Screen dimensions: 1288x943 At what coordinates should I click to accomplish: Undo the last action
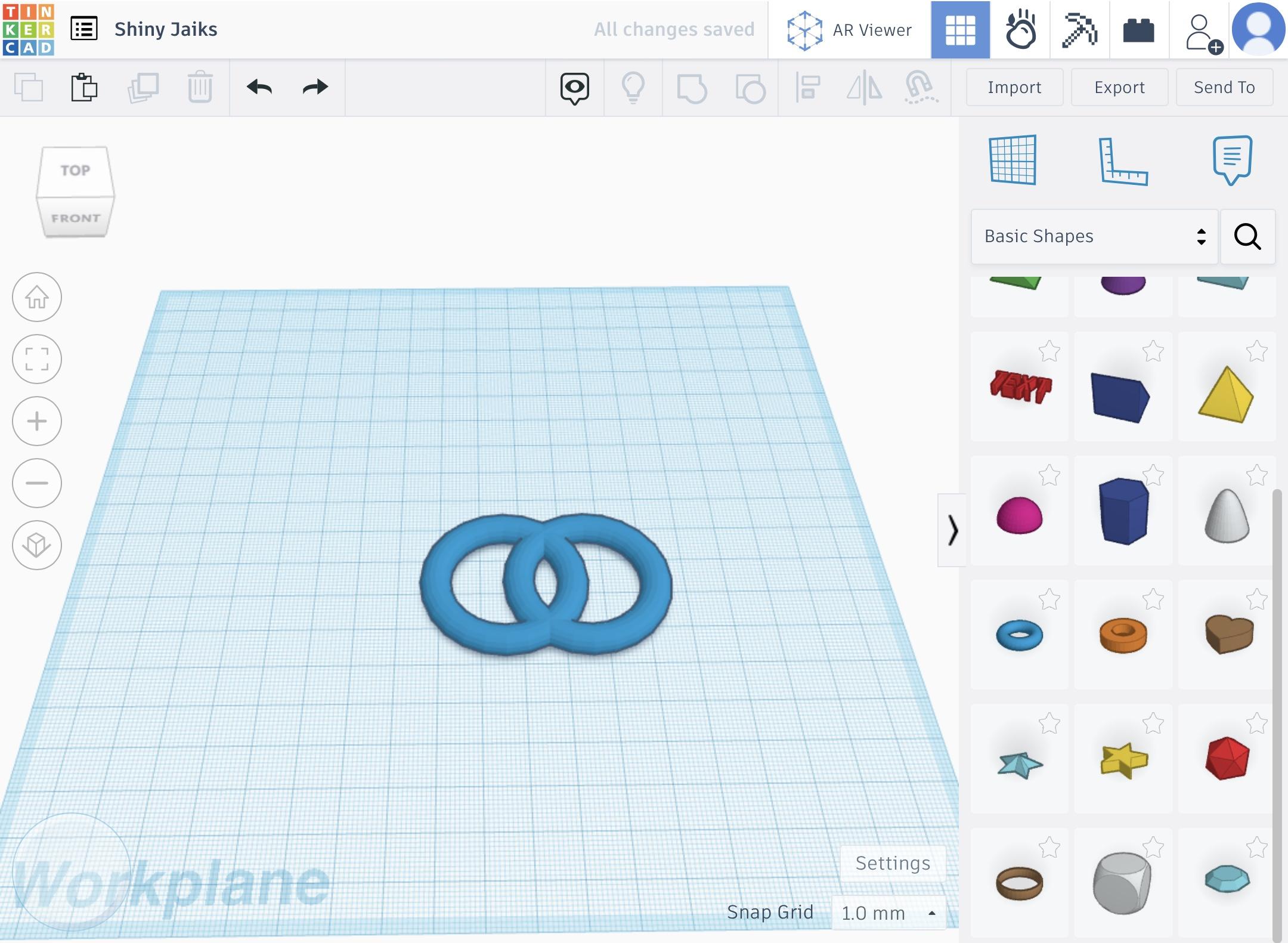[x=259, y=87]
